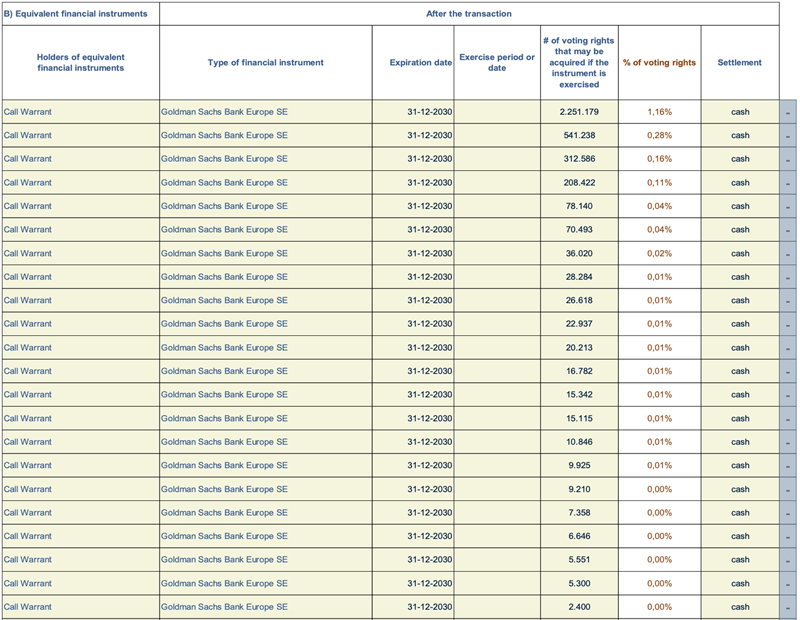Delete the 312.586 voting rights row
Image resolution: width=800 pixels, height=620 pixels.
[x=788, y=159]
